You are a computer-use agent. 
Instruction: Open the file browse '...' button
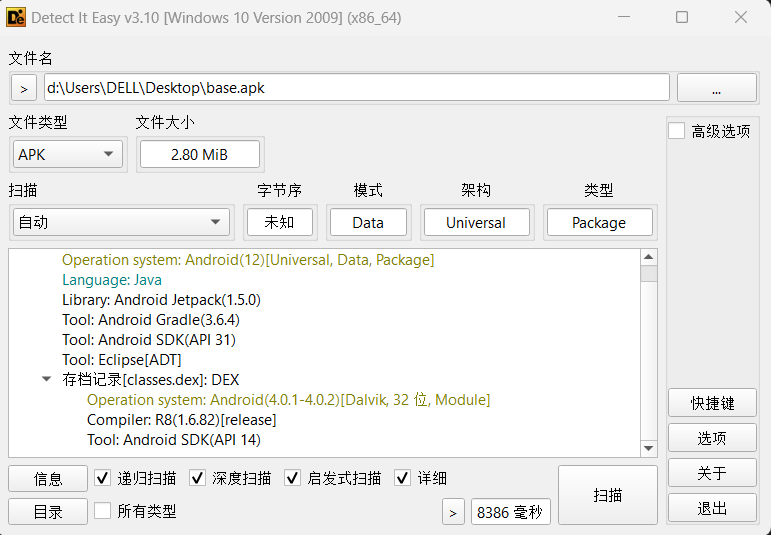tap(716, 88)
